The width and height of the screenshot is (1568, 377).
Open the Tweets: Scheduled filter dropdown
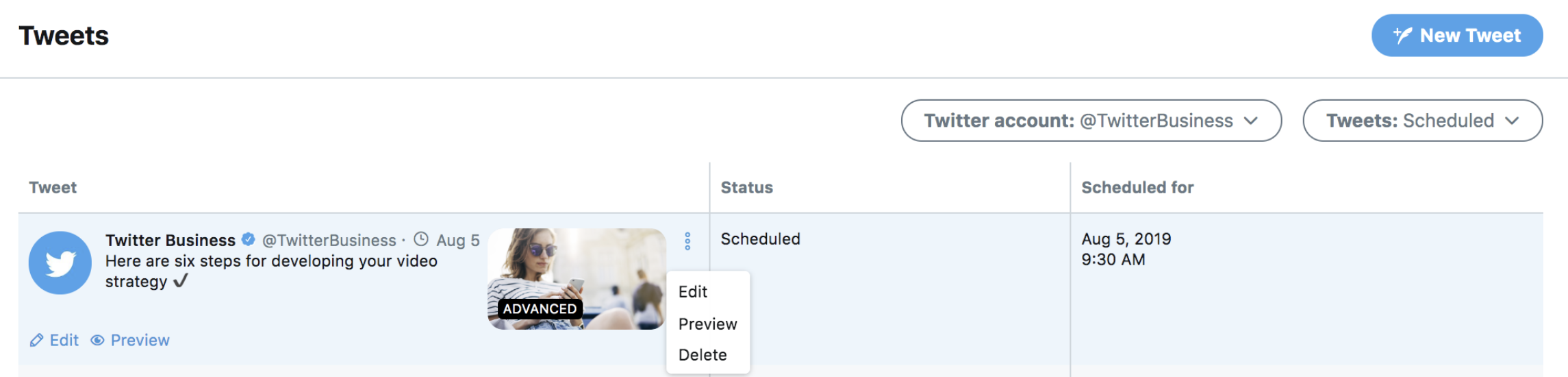pos(1422,121)
